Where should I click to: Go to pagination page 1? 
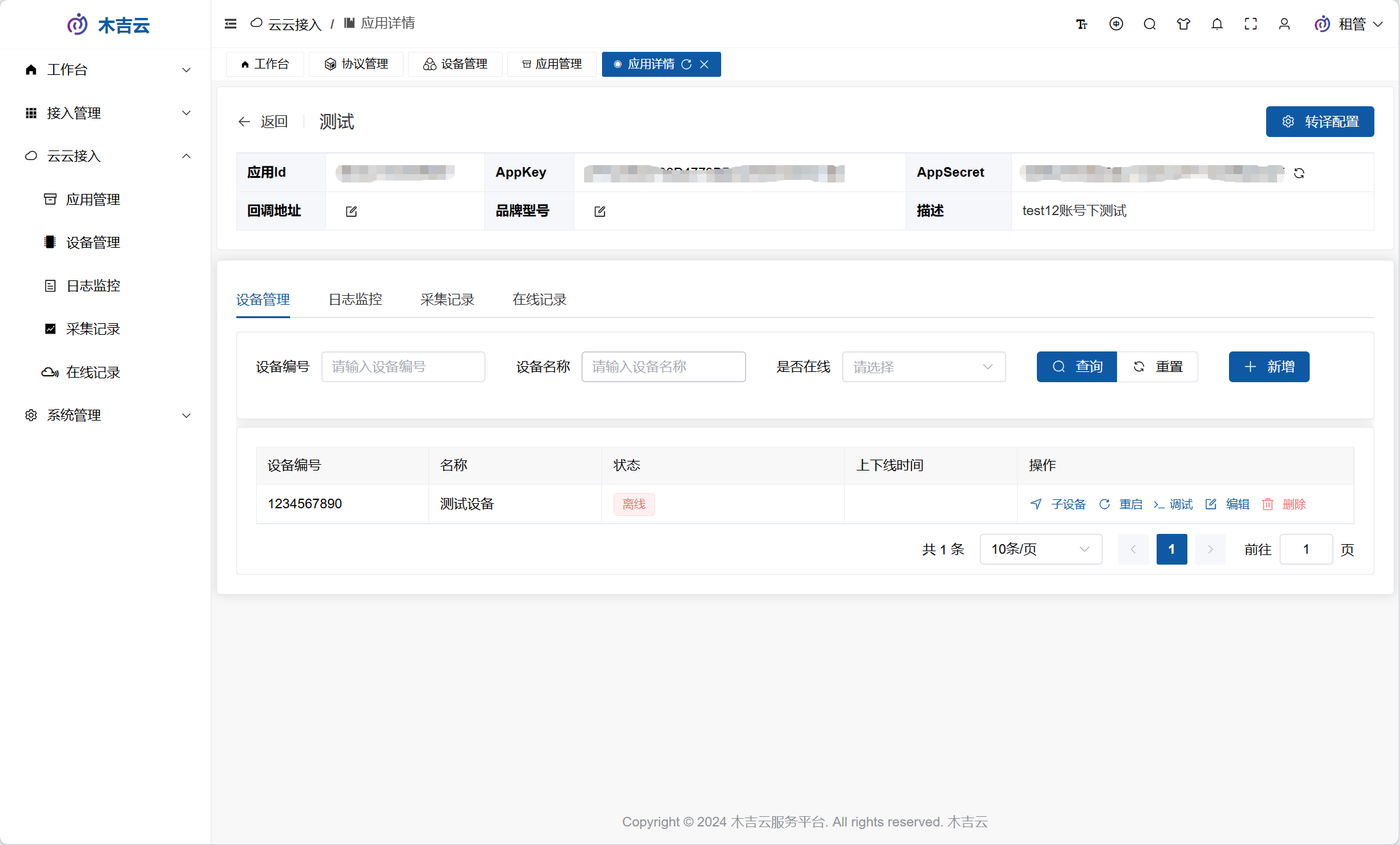pyautogui.click(x=1172, y=549)
